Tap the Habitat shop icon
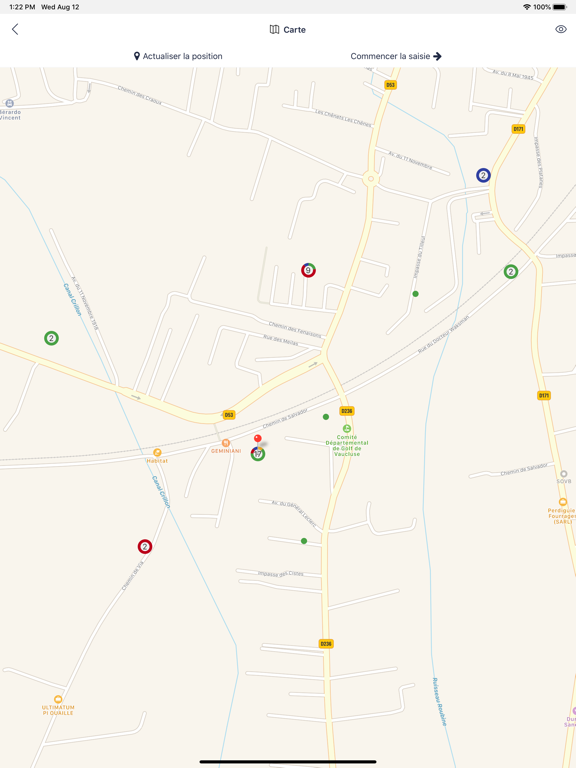Image resolution: width=576 pixels, height=768 pixels. pyautogui.click(x=157, y=453)
